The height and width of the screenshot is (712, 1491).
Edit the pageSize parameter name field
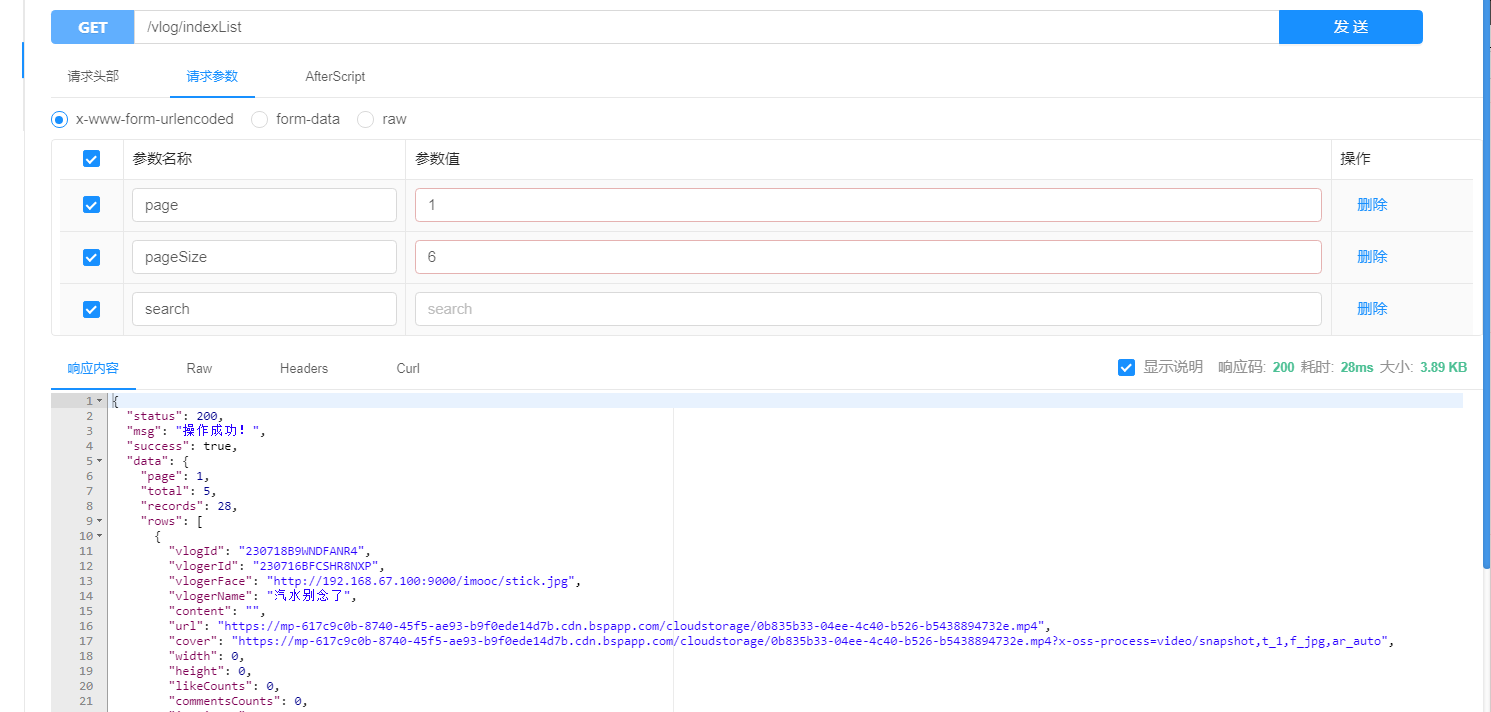pyautogui.click(x=264, y=257)
